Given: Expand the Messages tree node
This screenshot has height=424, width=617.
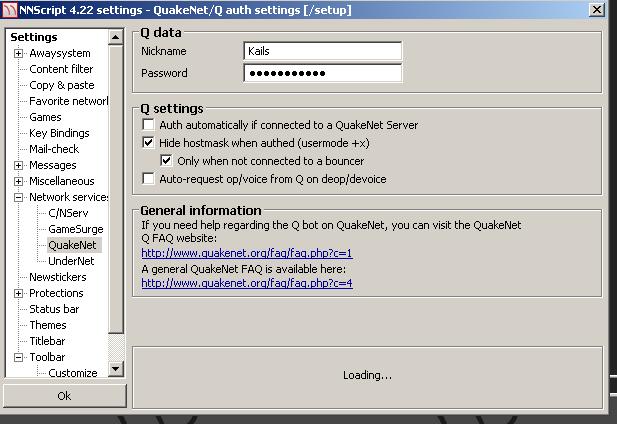Looking at the screenshot, I should pos(18,165).
